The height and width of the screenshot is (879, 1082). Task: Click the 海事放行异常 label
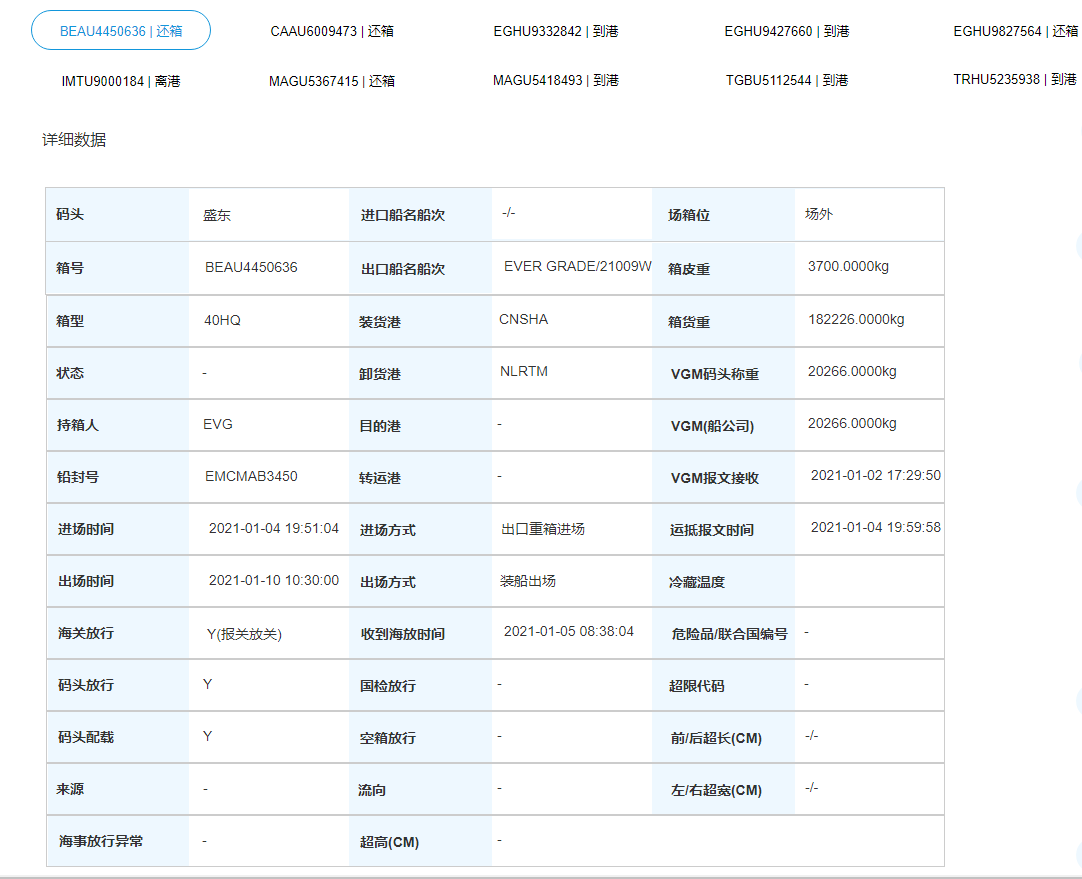pos(101,841)
